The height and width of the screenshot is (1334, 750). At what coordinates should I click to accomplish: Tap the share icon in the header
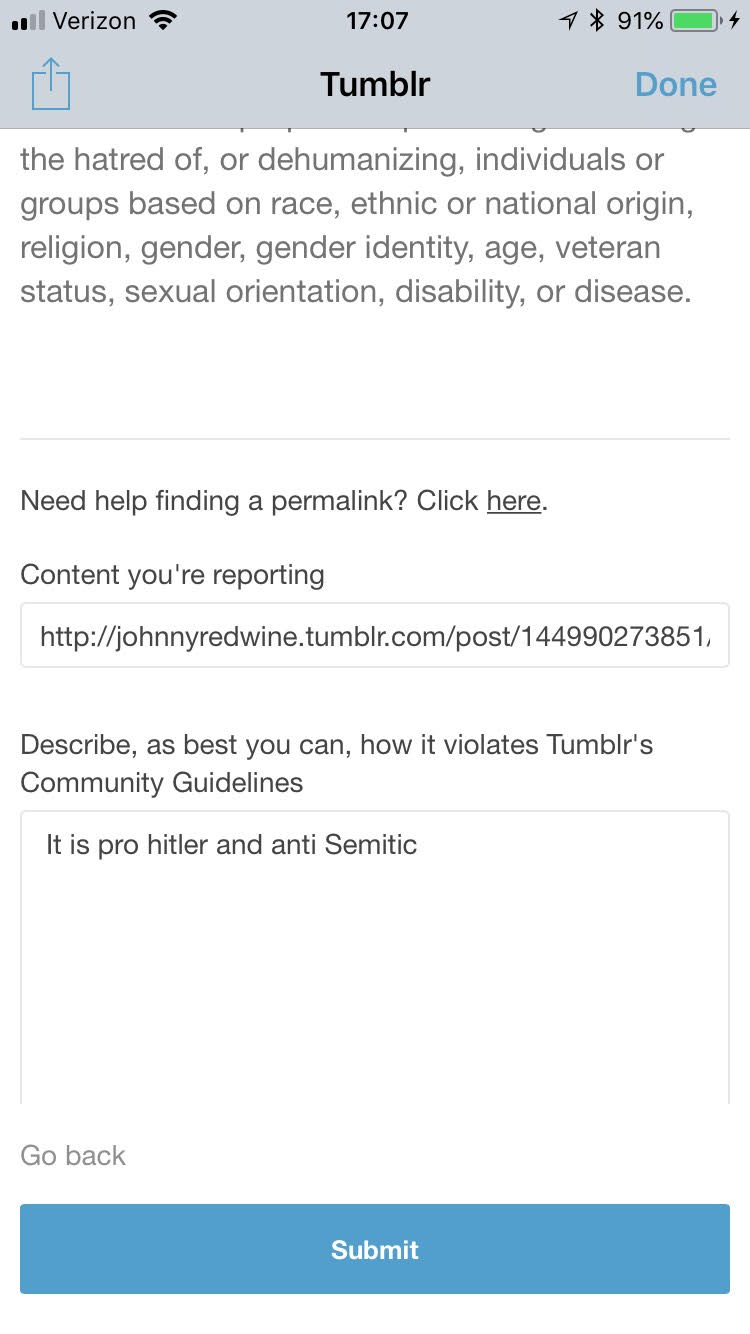point(51,84)
